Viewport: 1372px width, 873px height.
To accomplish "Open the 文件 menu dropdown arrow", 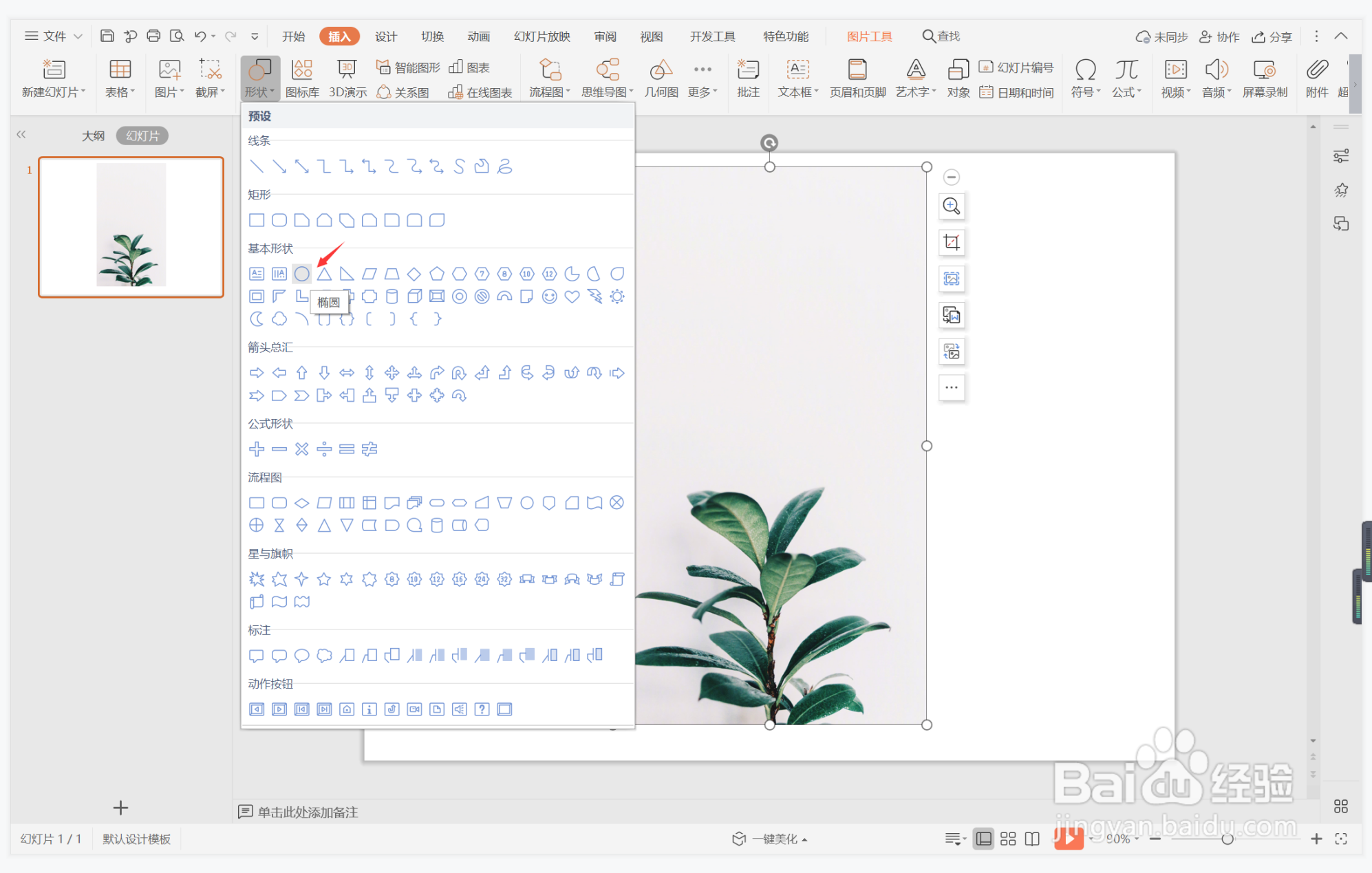I will pyautogui.click(x=78, y=36).
